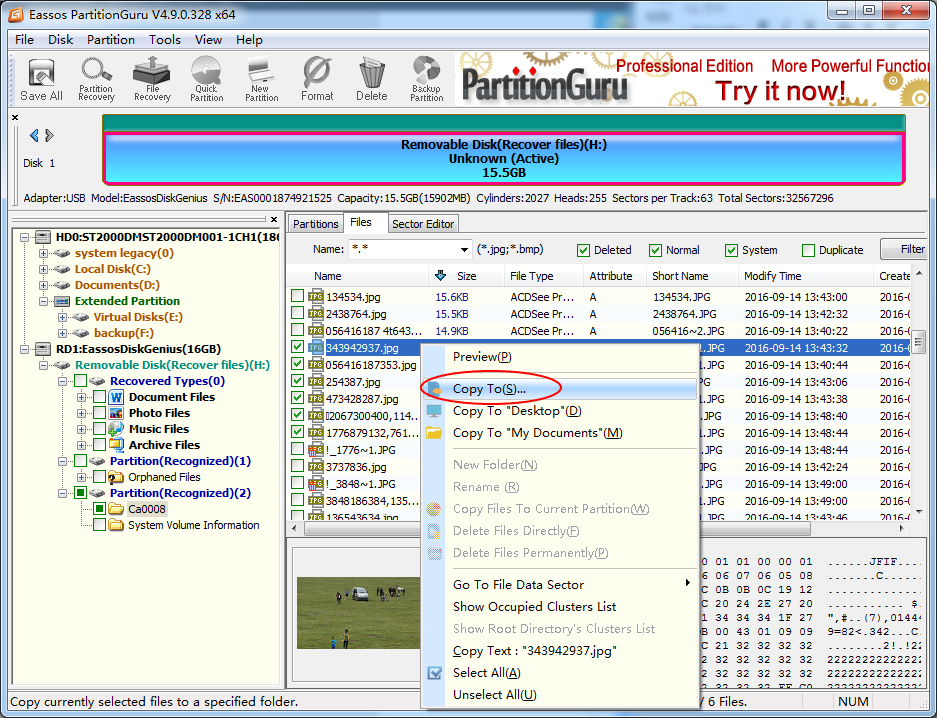The image size is (937, 718).
Task: Collapse the HD0:ST2000DM disk node
Action: (x=25, y=237)
